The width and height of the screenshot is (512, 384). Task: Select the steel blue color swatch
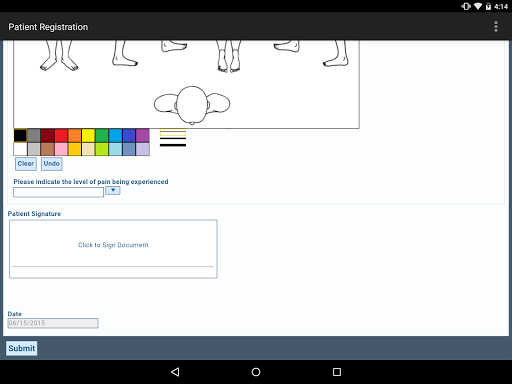(x=129, y=149)
